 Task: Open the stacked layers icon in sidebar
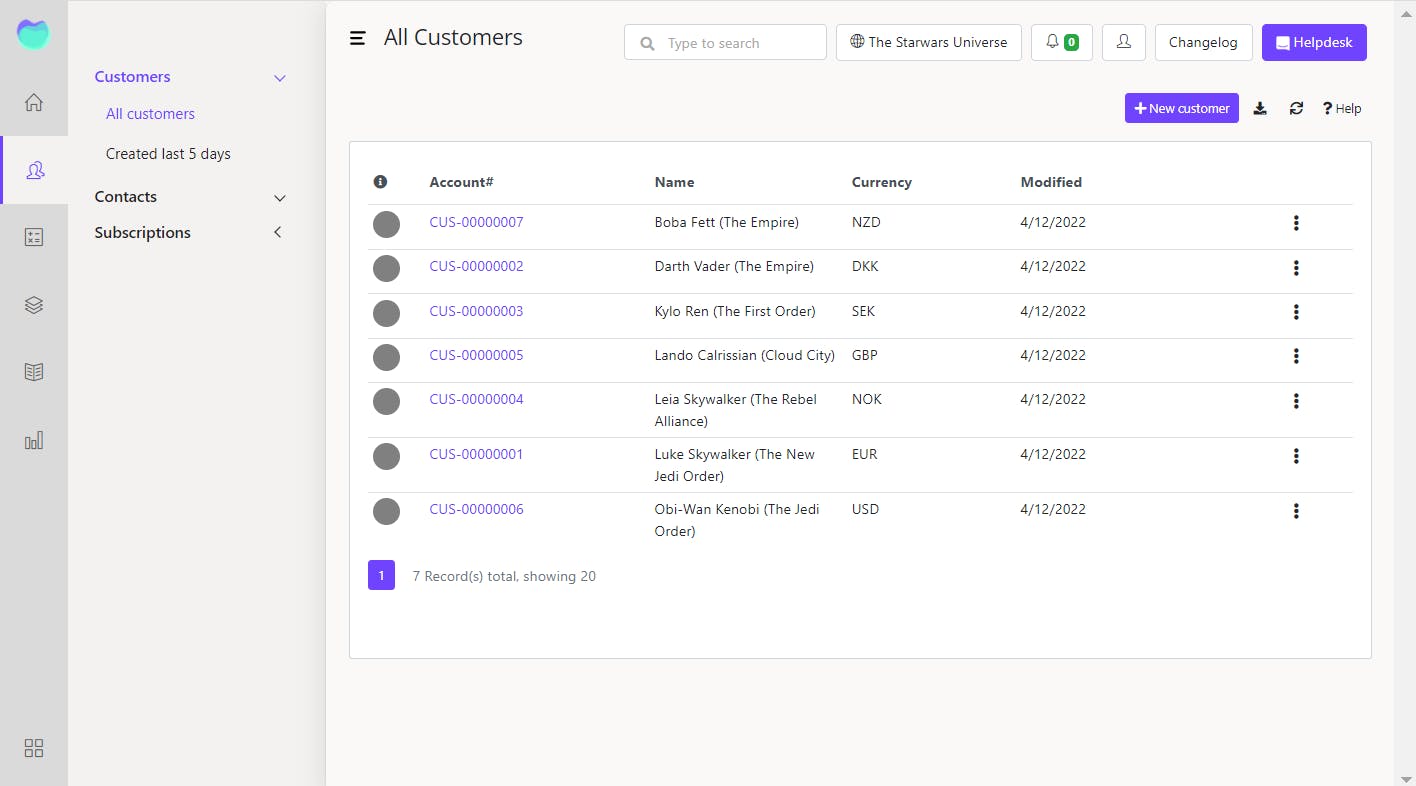click(34, 305)
